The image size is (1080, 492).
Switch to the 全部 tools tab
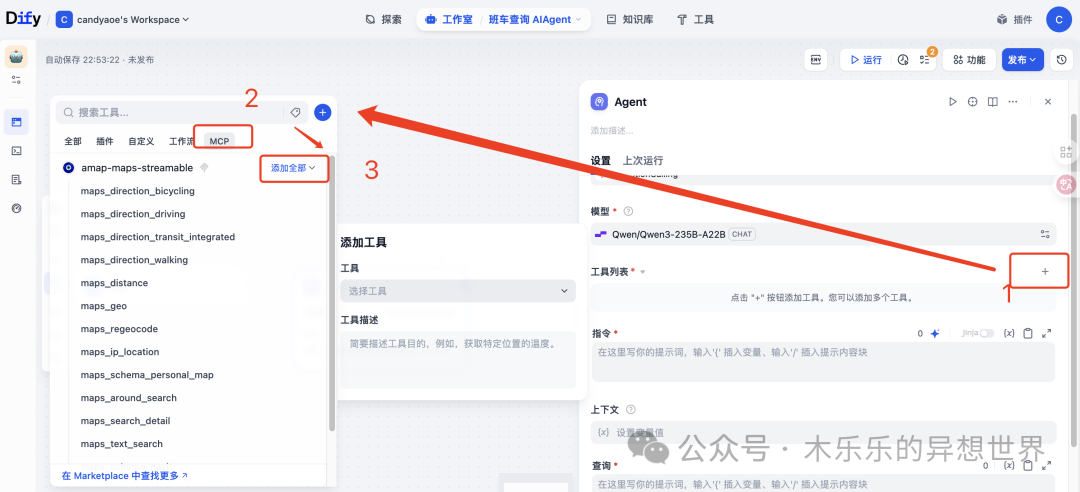(x=73, y=141)
